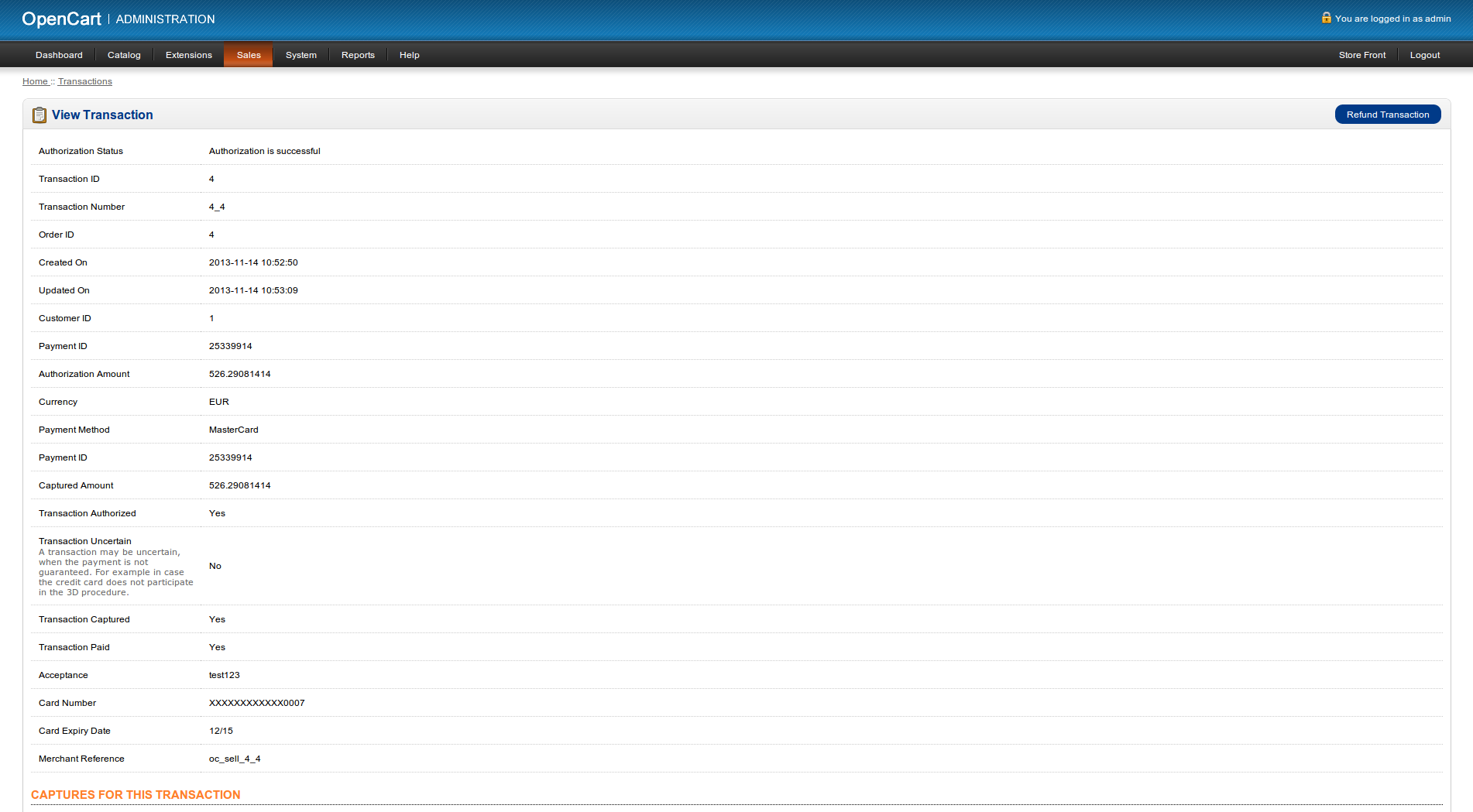This screenshot has width=1473, height=812.
Task: Open the Dashboard menu
Action: (59, 55)
